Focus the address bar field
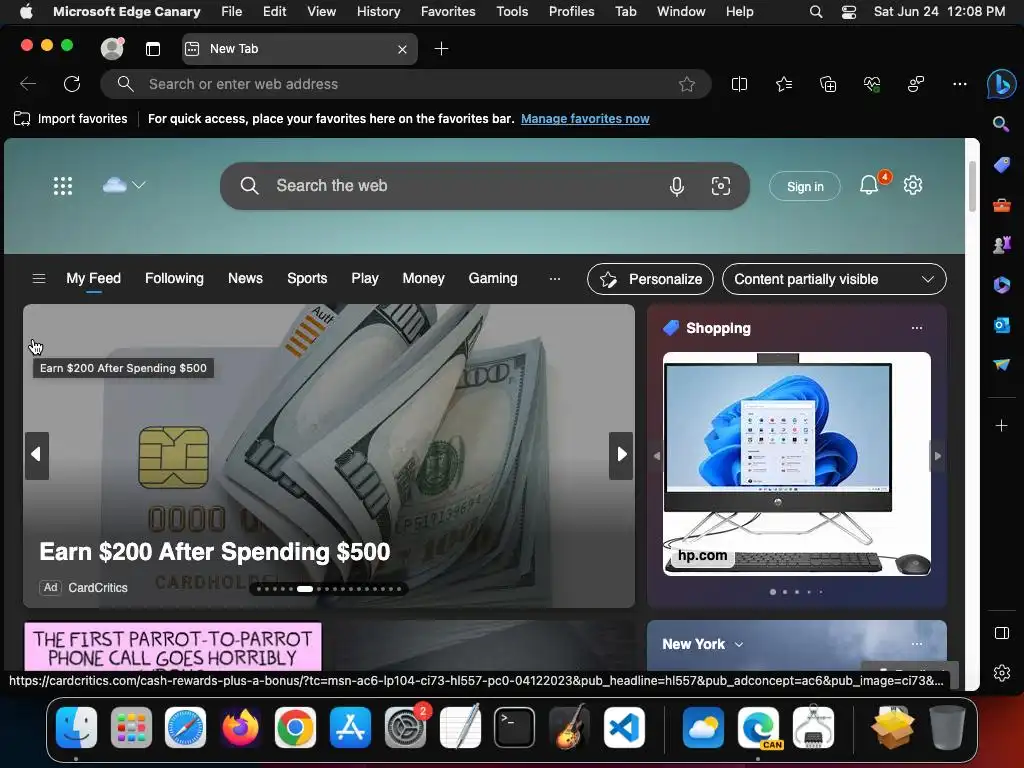1024x768 pixels. pyautogui.click(x=405, y=84)
